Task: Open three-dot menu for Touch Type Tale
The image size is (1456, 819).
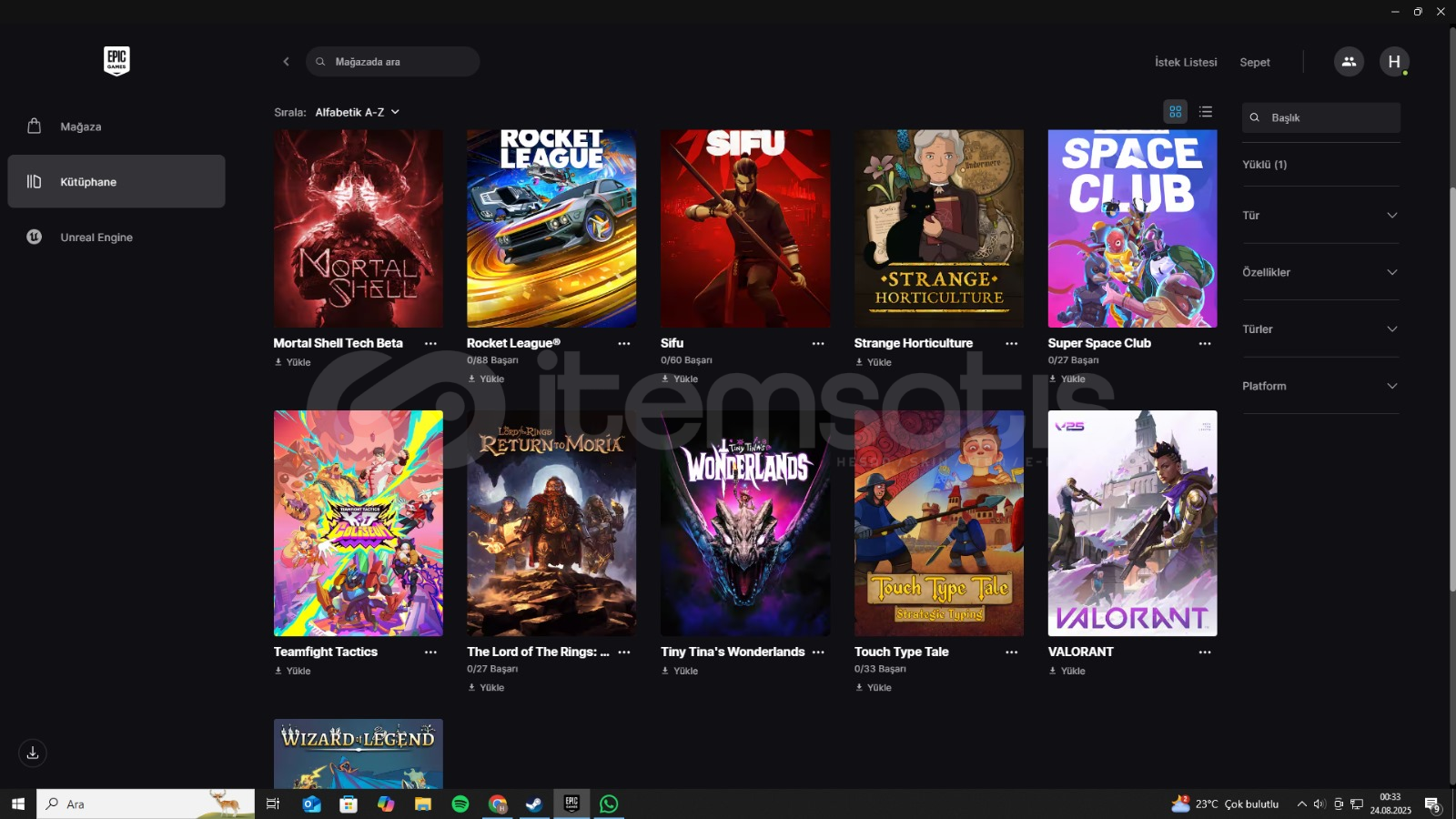Action: pyautogui.click(x=1011, y=652)
